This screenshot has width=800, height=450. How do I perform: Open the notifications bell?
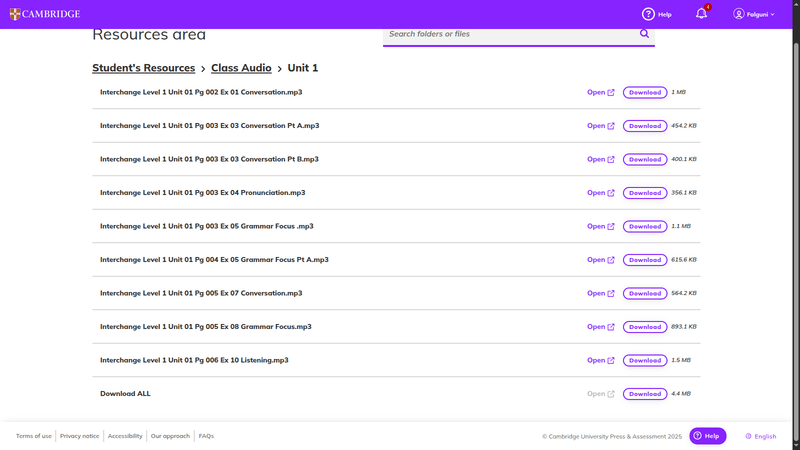coord(702,14)
